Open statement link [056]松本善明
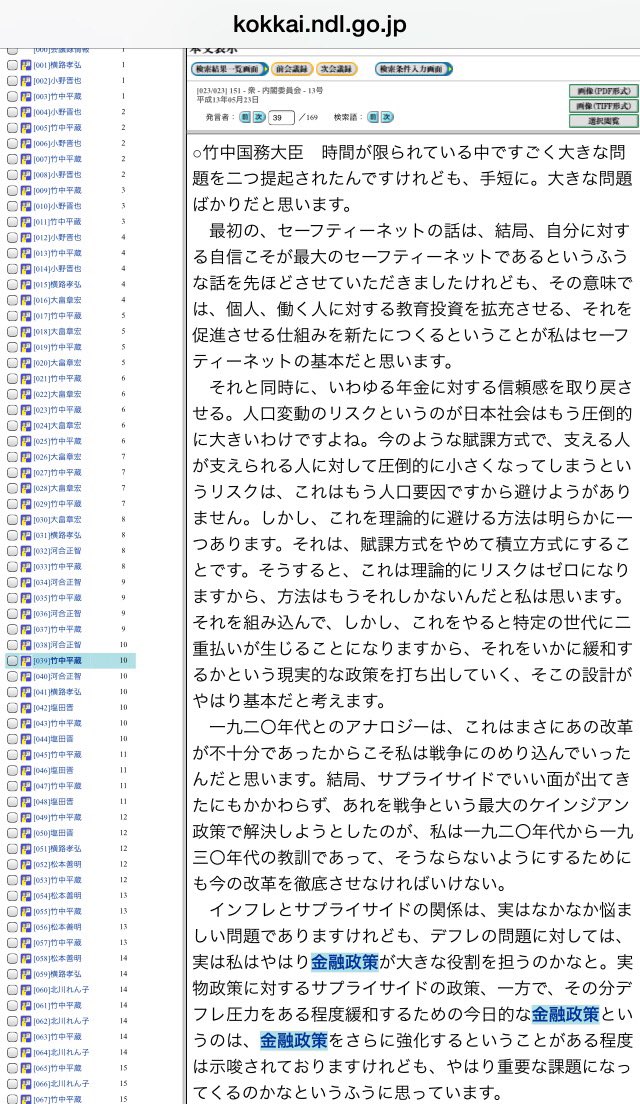Screen dimensions: 640x1104 57,927
